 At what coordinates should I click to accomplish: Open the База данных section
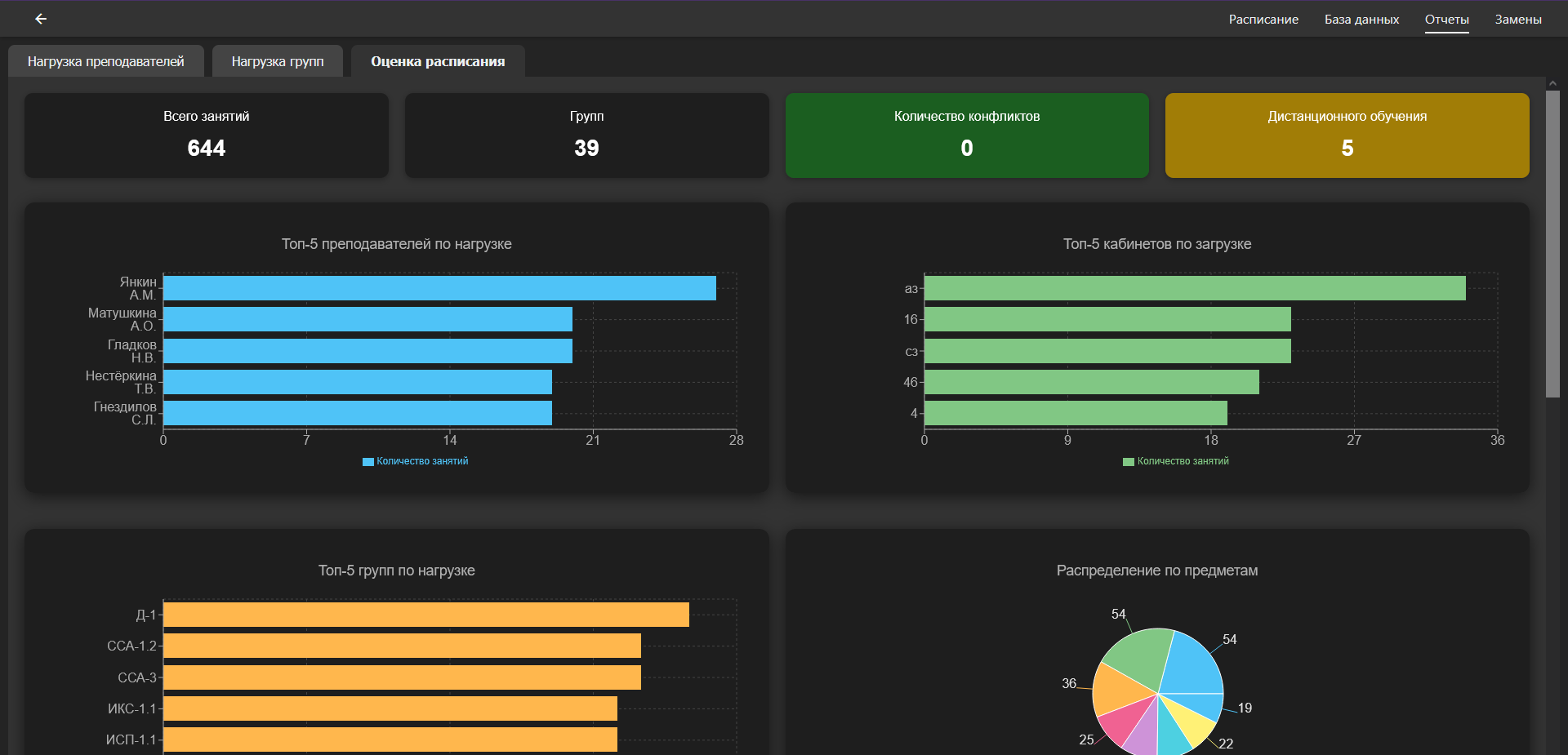[1361, 20]
